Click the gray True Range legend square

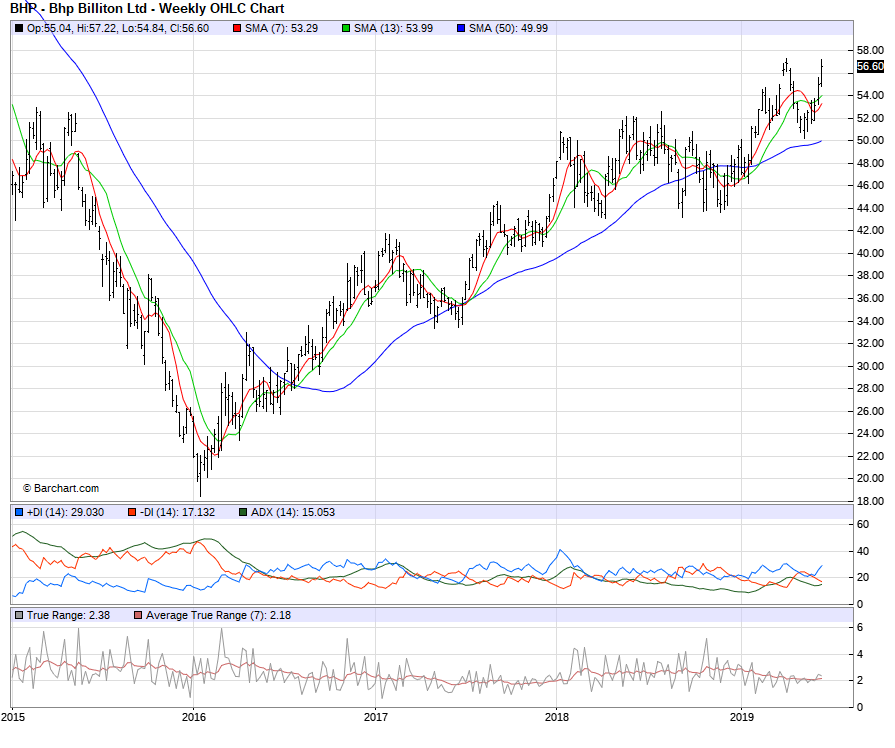19,615
